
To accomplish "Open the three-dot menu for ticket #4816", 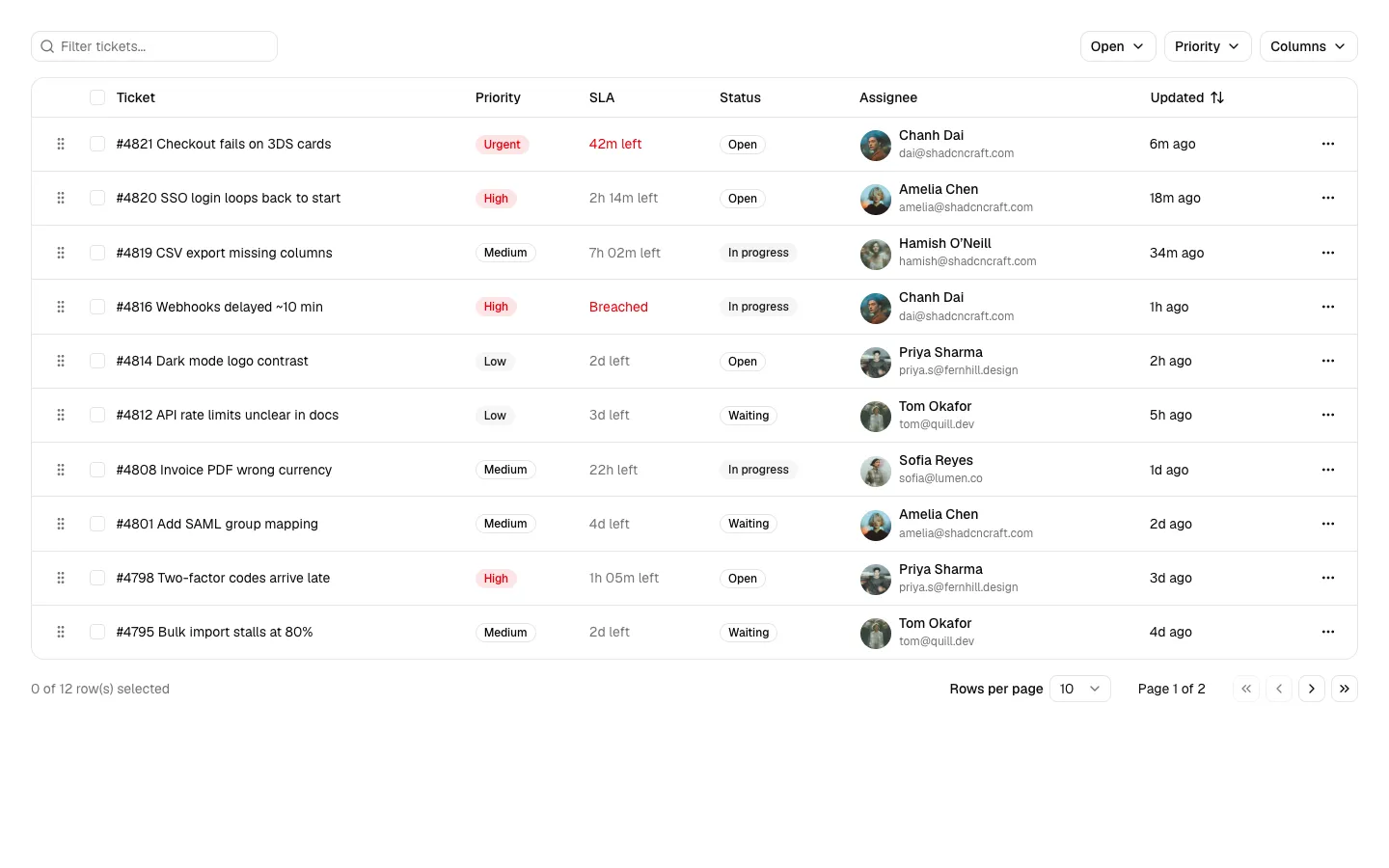I will point(1328,307).
